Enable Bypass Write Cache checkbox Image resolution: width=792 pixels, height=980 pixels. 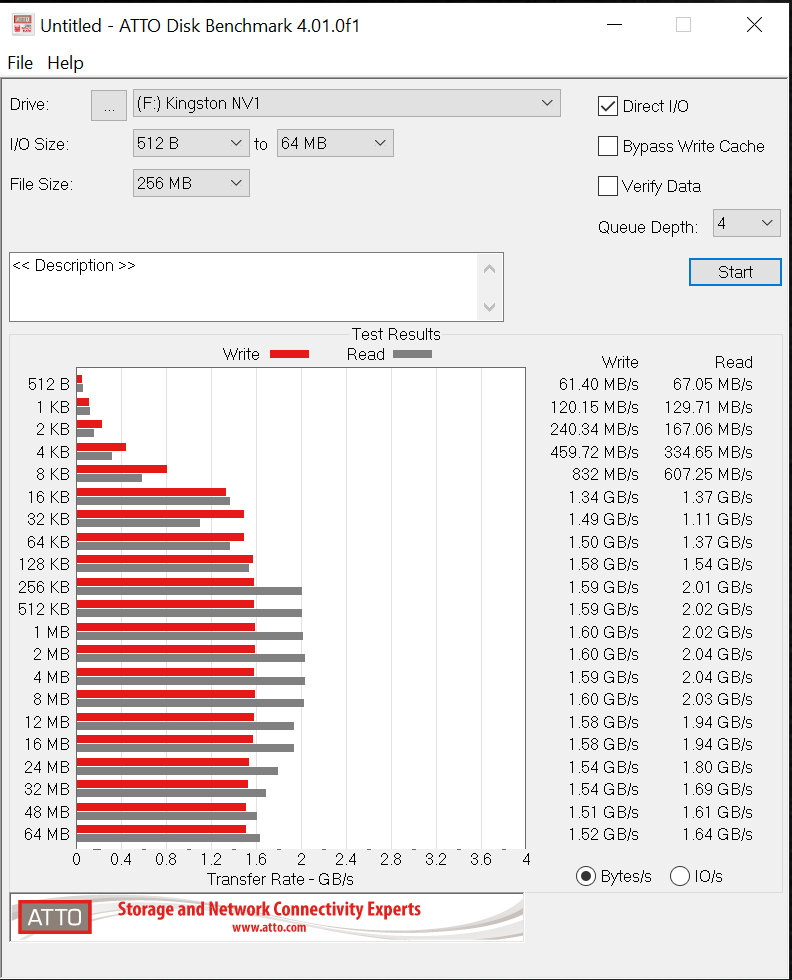coord(608,146)
